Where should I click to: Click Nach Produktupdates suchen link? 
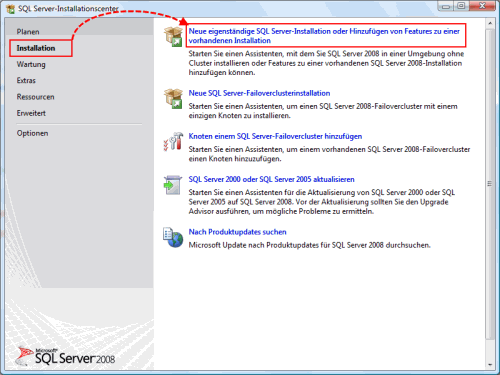tap(237, 232)
